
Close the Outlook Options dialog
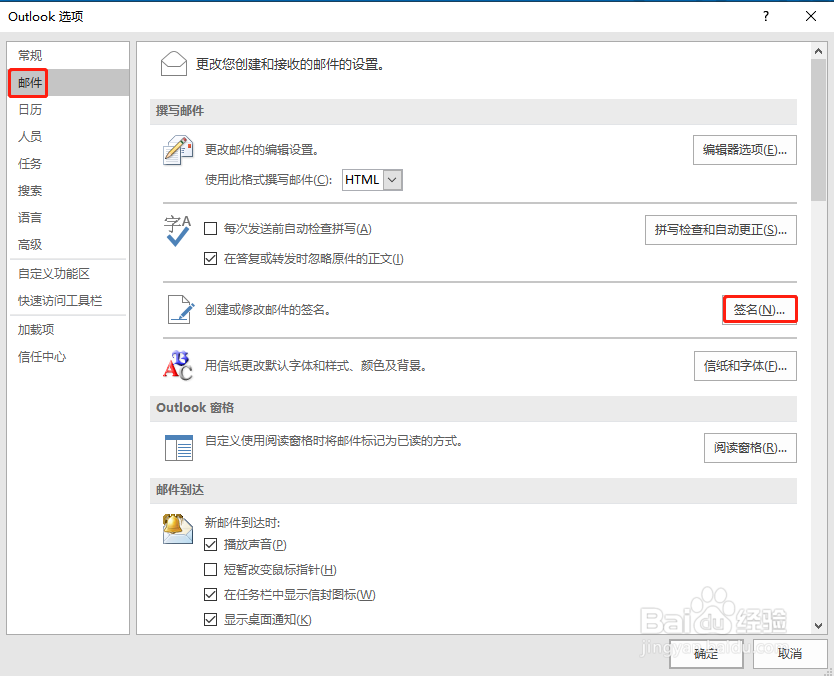tap(811, 16)
